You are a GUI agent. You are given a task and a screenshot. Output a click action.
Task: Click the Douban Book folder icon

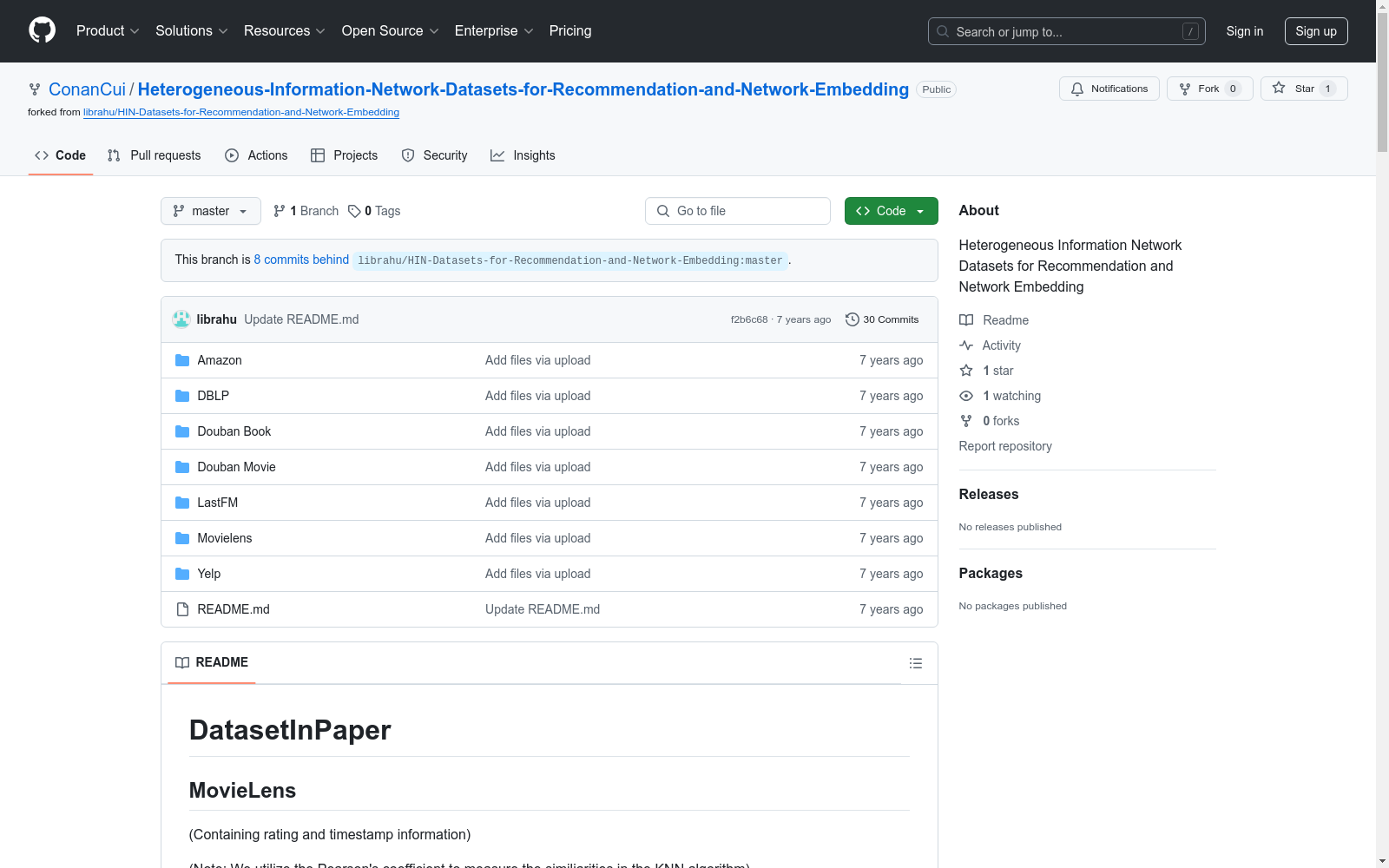[x=182, y=431]
